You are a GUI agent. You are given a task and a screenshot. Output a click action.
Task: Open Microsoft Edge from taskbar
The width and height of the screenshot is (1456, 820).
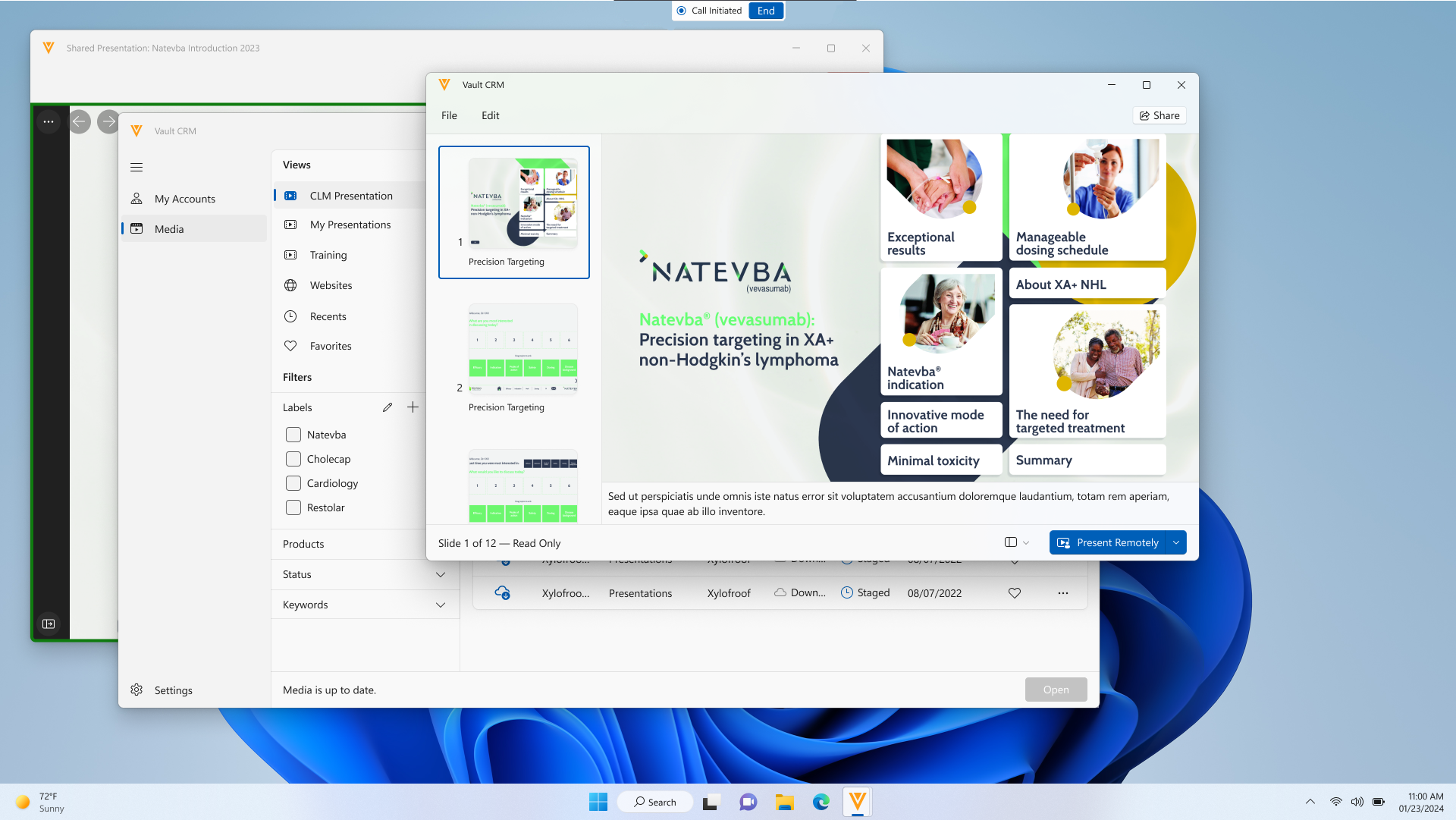point(821,802)
